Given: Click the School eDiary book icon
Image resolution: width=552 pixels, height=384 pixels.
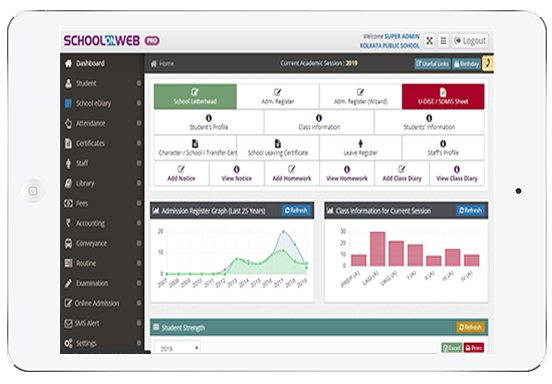Looking at the screenshot, I should pos(68,103).
